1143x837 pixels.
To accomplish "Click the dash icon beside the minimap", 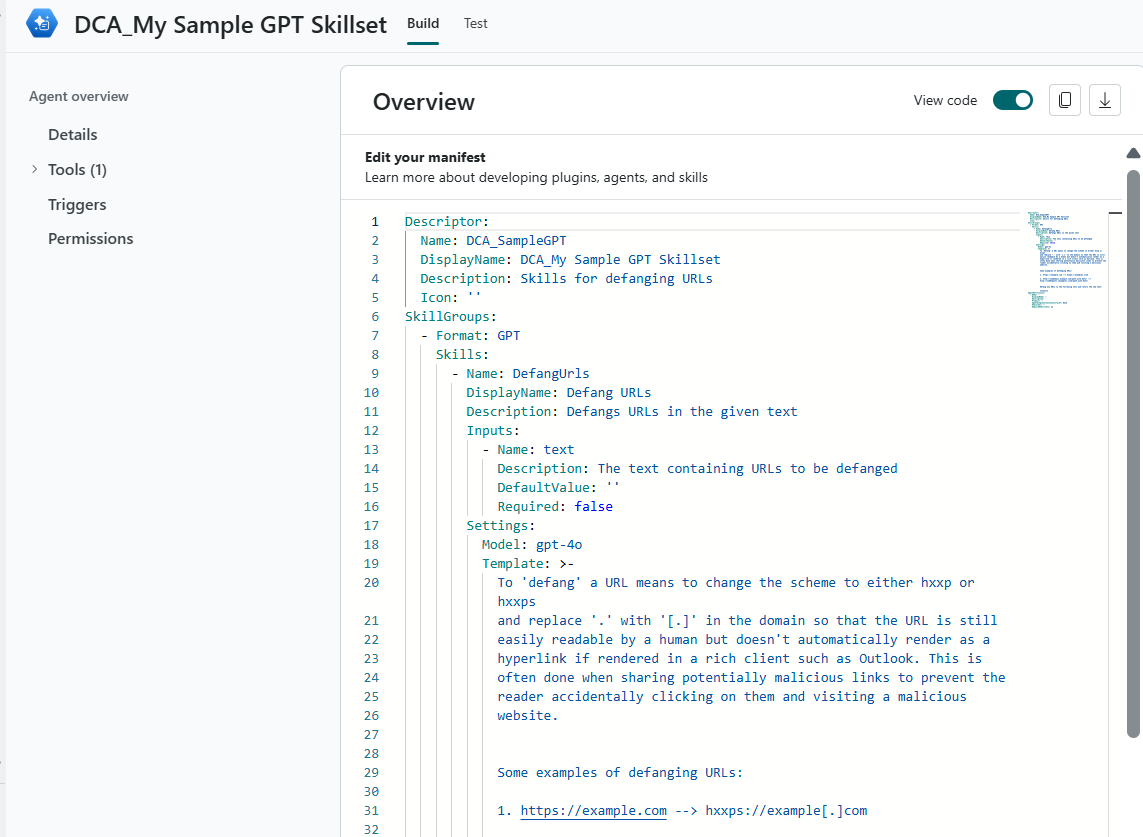I will coord(1115,213).
